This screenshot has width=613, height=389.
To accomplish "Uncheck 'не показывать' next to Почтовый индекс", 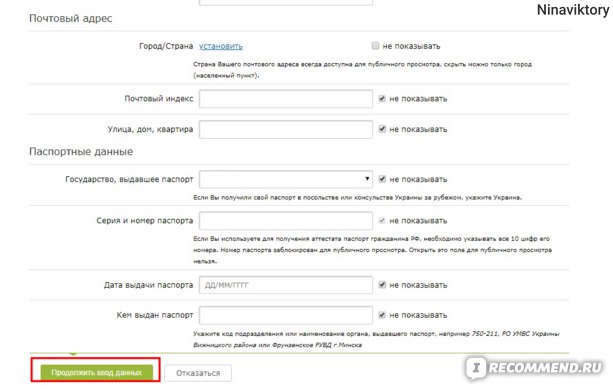I will click(x=382, y=99).
